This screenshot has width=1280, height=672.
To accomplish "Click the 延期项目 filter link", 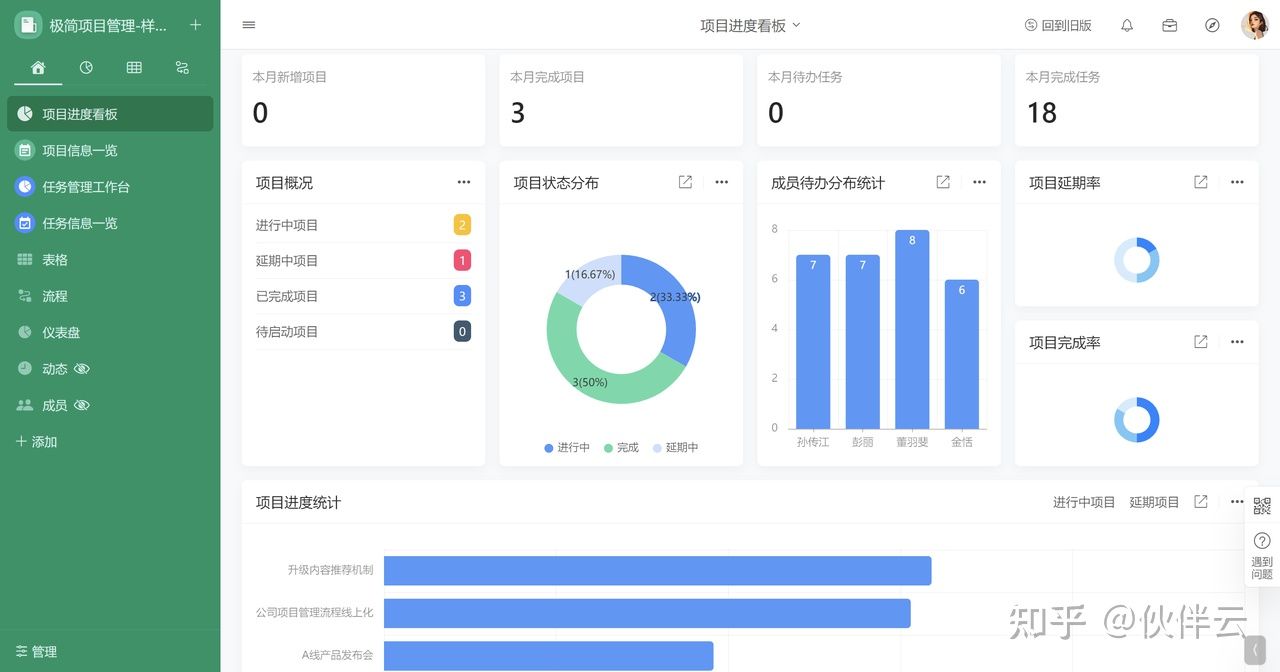I will tap(1154, 502).
